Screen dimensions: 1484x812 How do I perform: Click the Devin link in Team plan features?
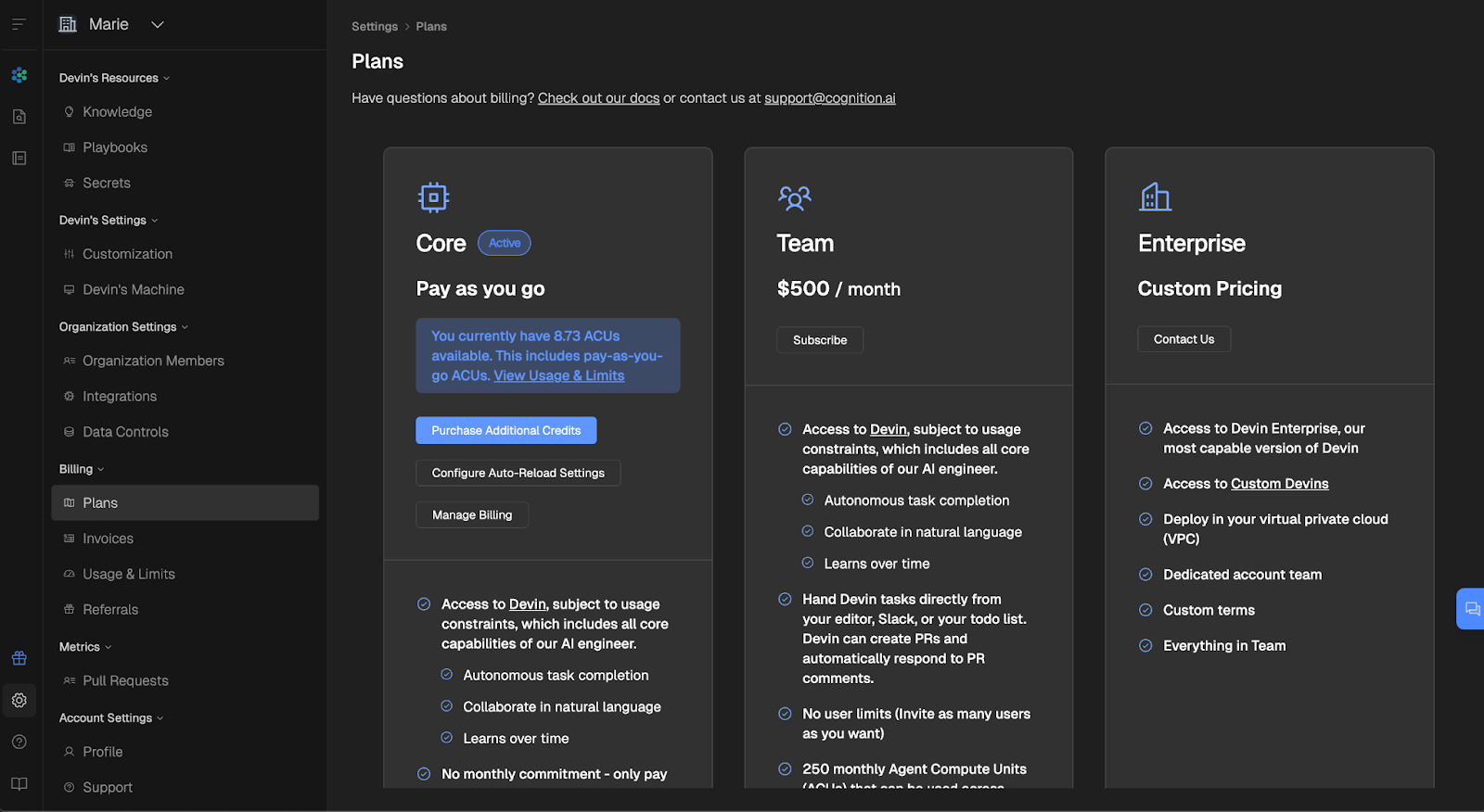point(889,429)
